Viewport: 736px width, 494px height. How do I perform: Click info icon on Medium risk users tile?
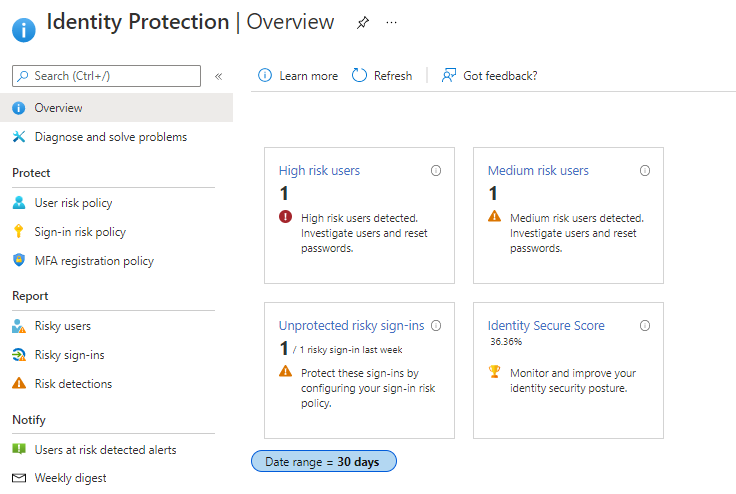[645, 171]
